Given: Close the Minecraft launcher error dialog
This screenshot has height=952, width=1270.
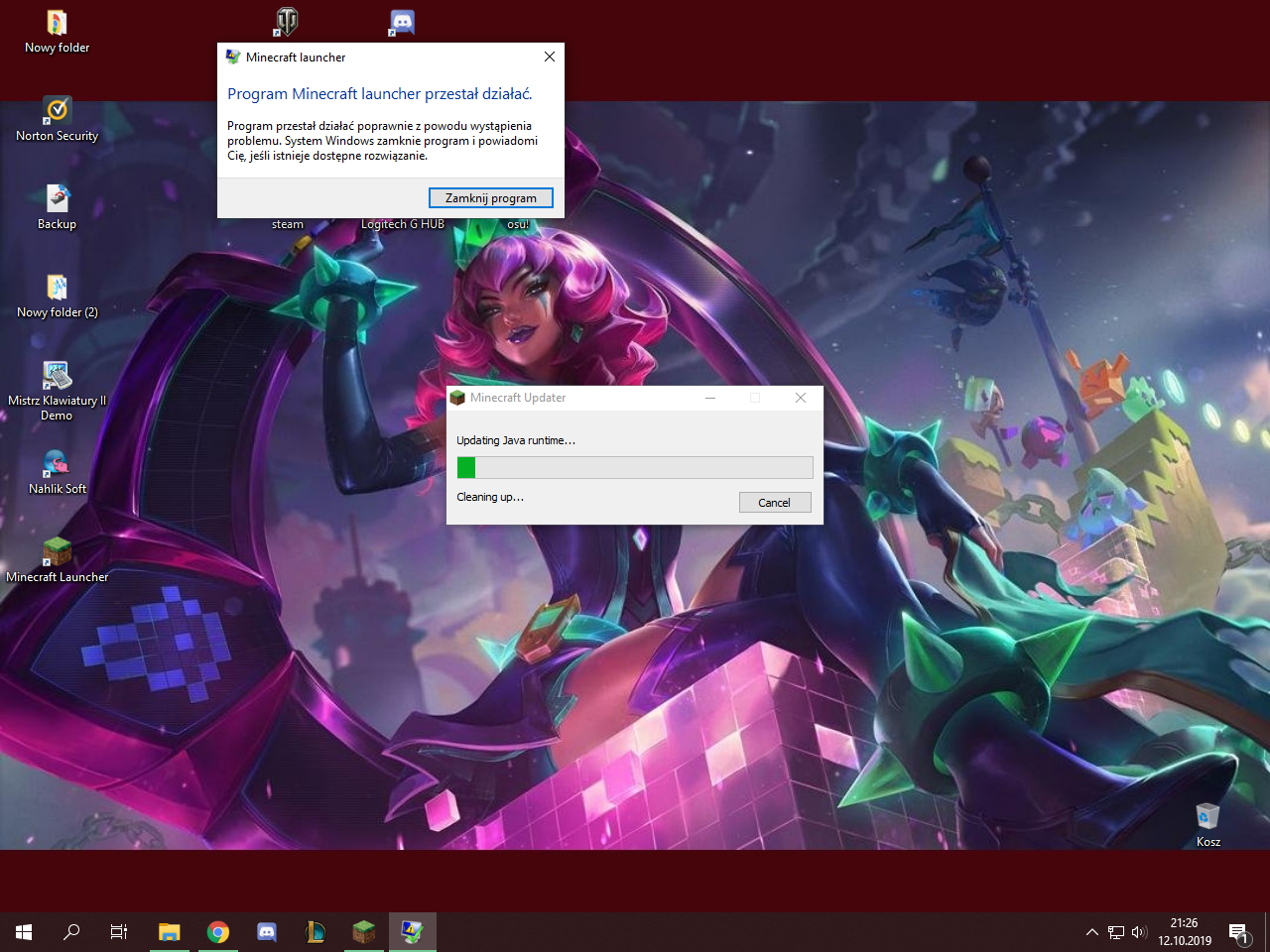Looking at the screenshot, I should pyautogui.click(x=550, y=57).
